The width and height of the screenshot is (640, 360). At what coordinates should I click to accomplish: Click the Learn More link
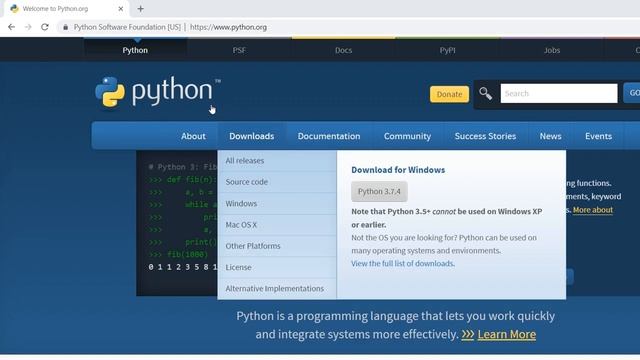pyautogui.click(x=507, y=335)
